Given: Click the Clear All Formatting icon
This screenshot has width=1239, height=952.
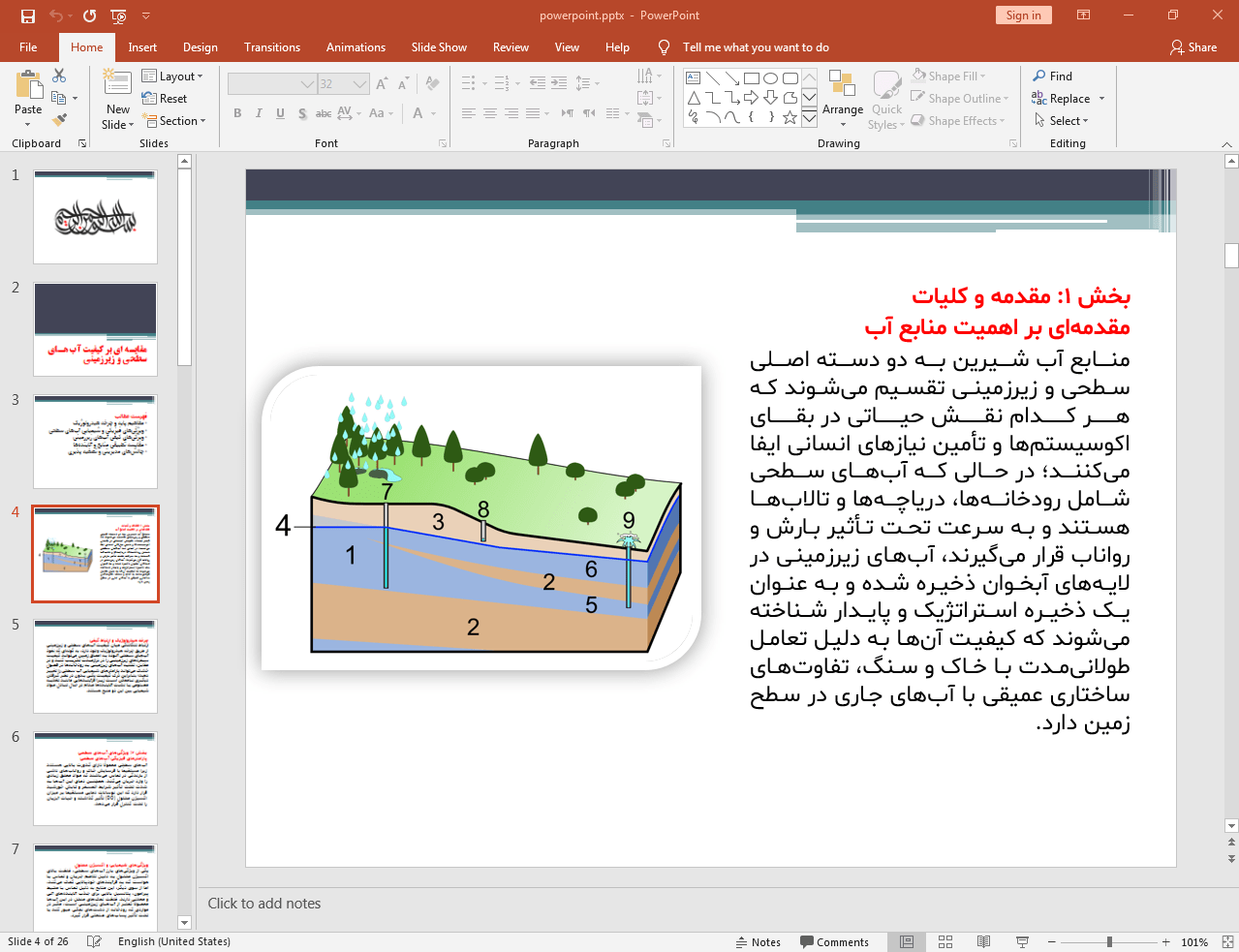Looking at the screenshot, I should pos(433,84).
